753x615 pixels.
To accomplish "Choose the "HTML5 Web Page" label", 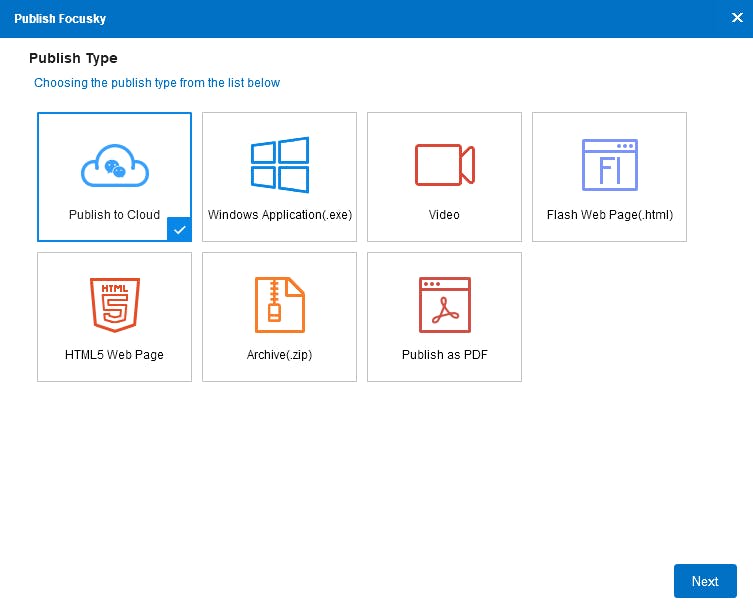I will coord(114,355).
